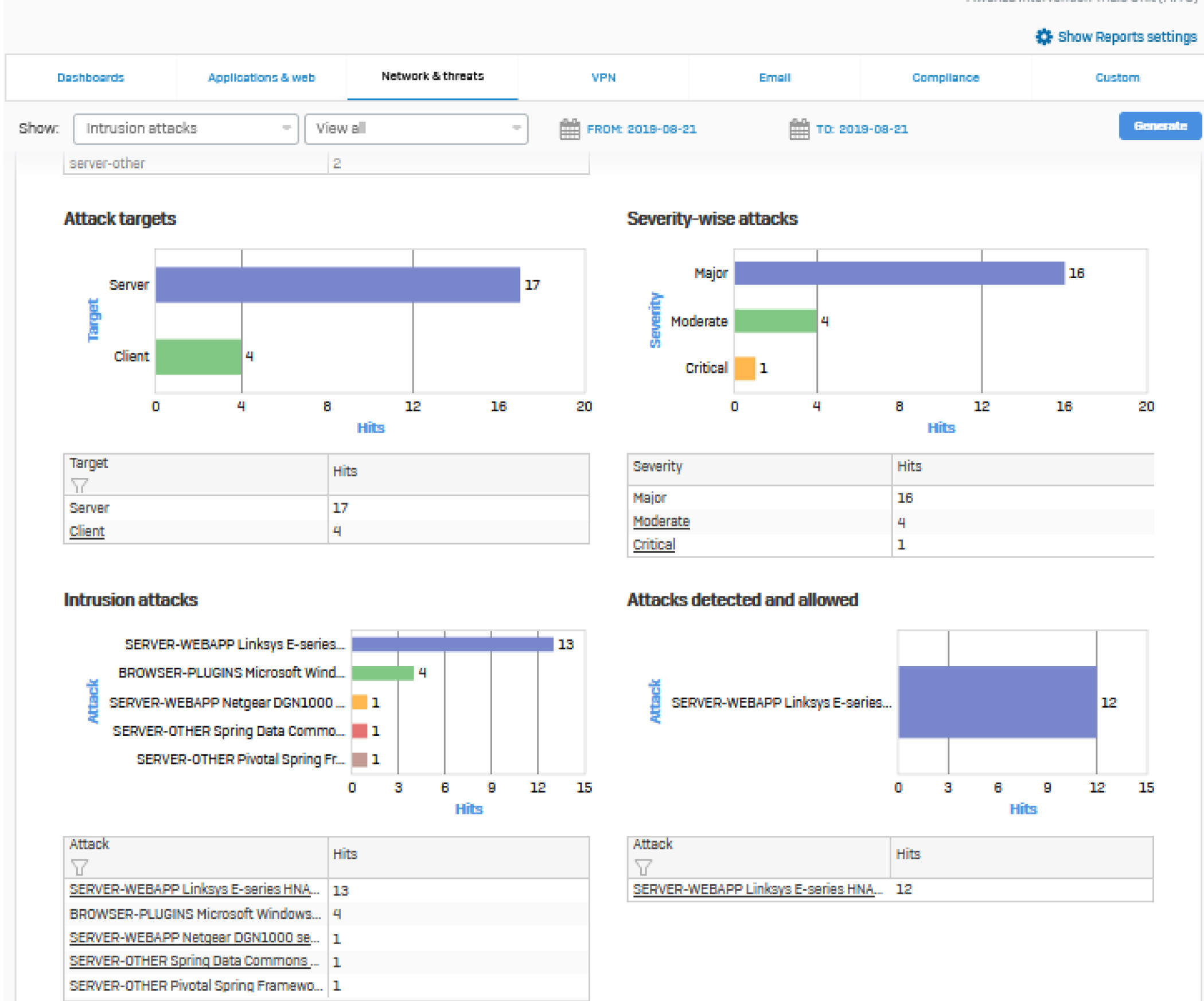Open the Applications & web tab
1204x1001 pixels.
click(x=261, y=77)
